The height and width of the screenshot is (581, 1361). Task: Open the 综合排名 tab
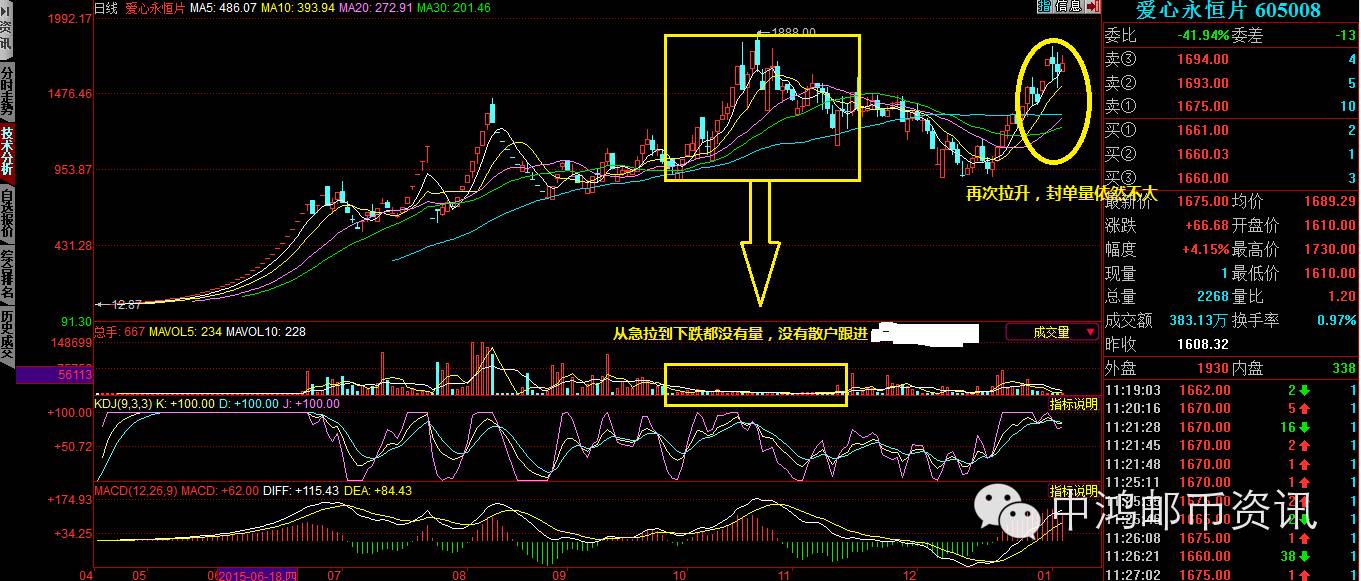[x=7, y=275]
